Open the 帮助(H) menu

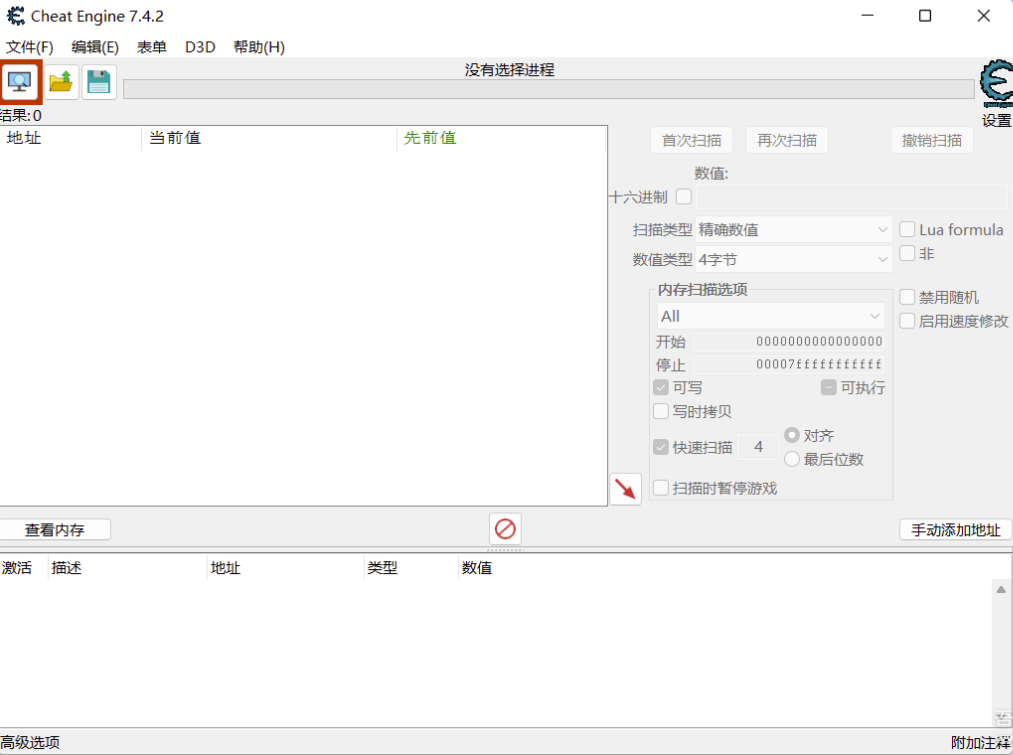tap(259, 47)
